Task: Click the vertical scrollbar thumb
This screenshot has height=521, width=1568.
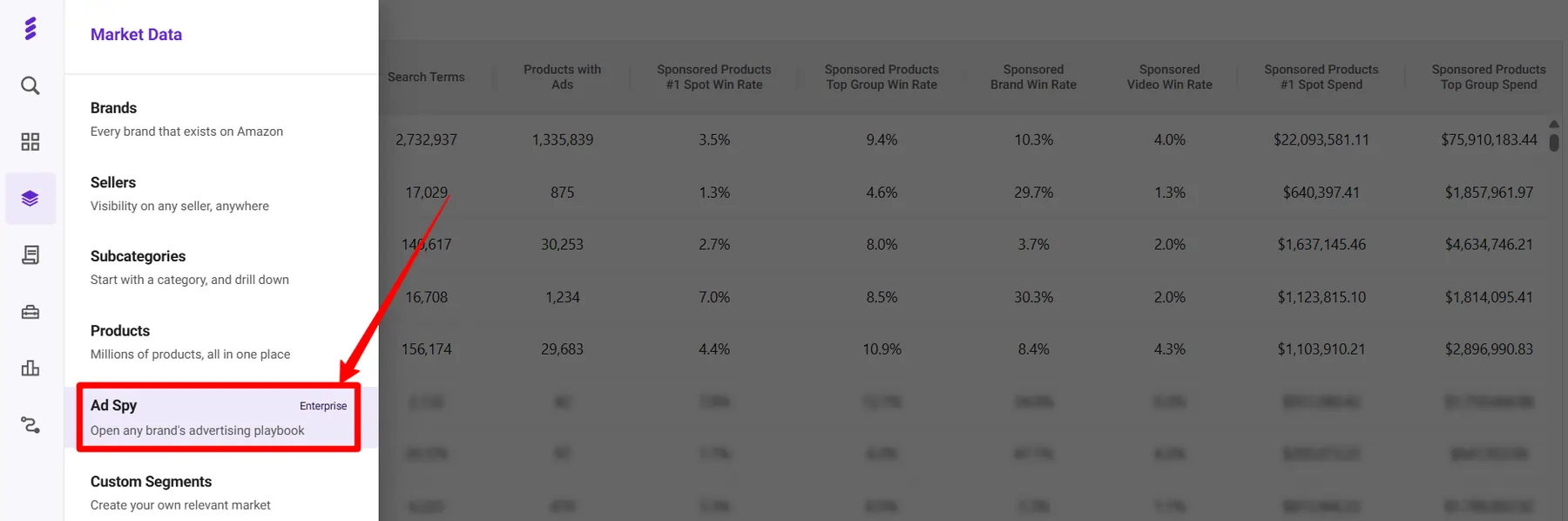Action: [1554, 142]
